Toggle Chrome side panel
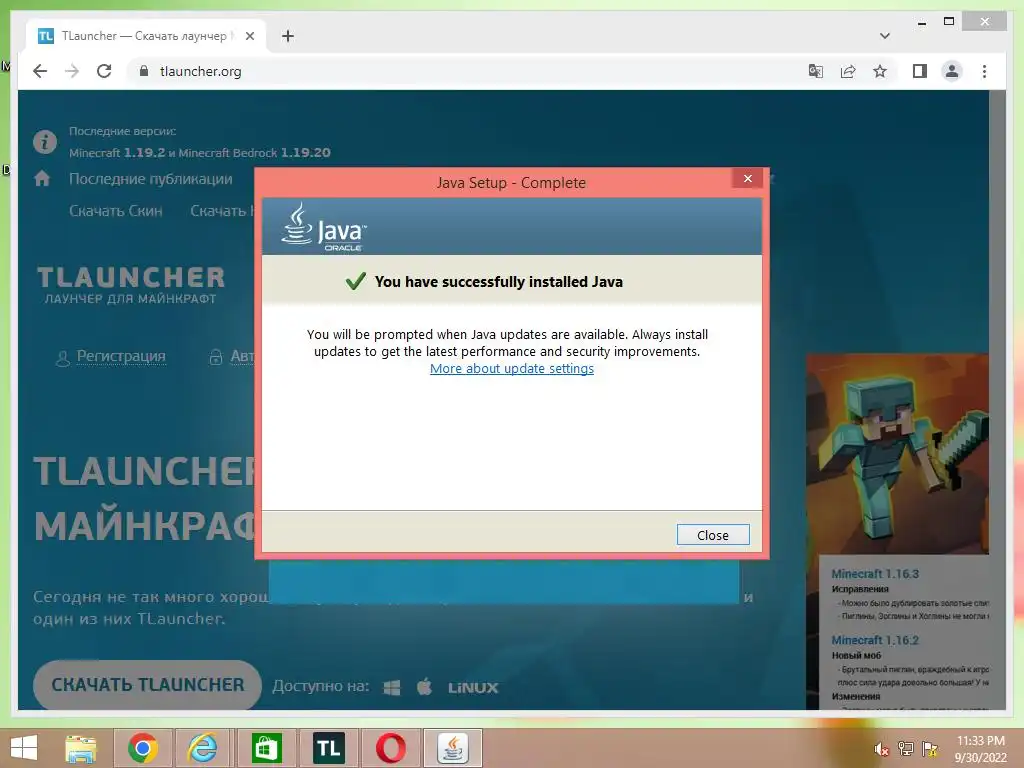This screenshot has height=768, width=1024. pos(920,71)
